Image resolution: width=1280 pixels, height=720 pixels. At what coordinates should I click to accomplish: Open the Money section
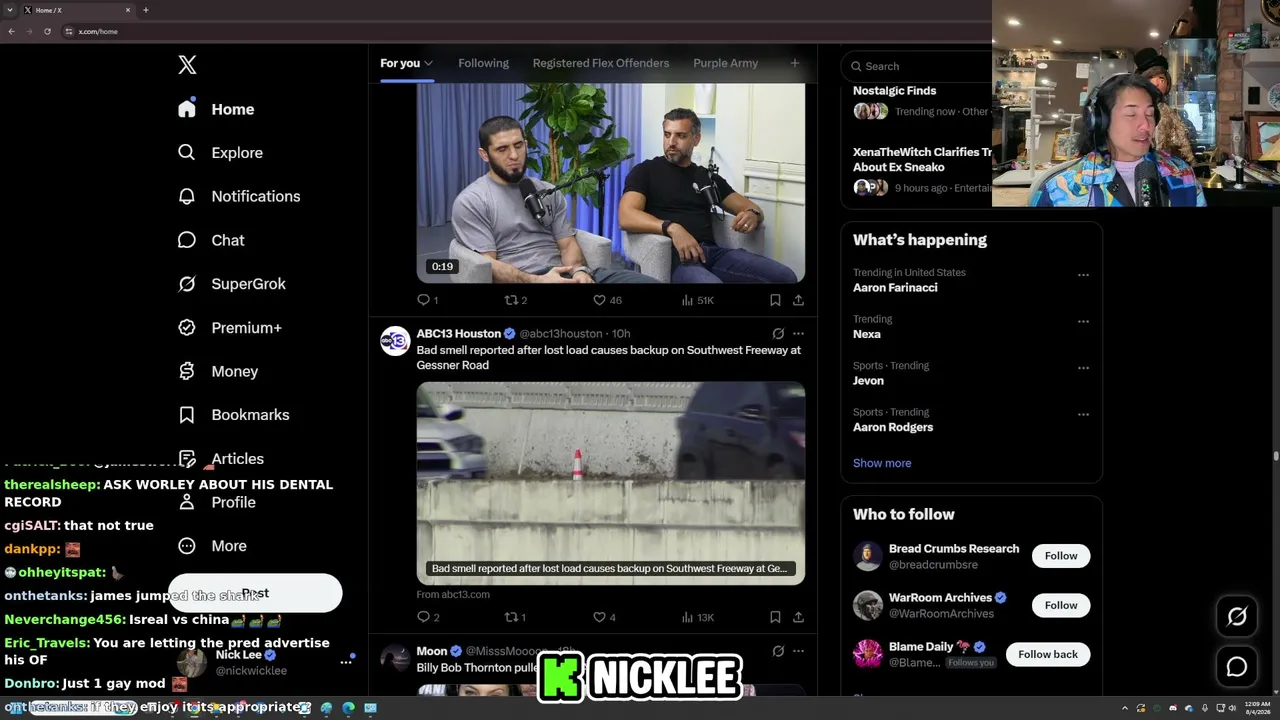[218, 371]
